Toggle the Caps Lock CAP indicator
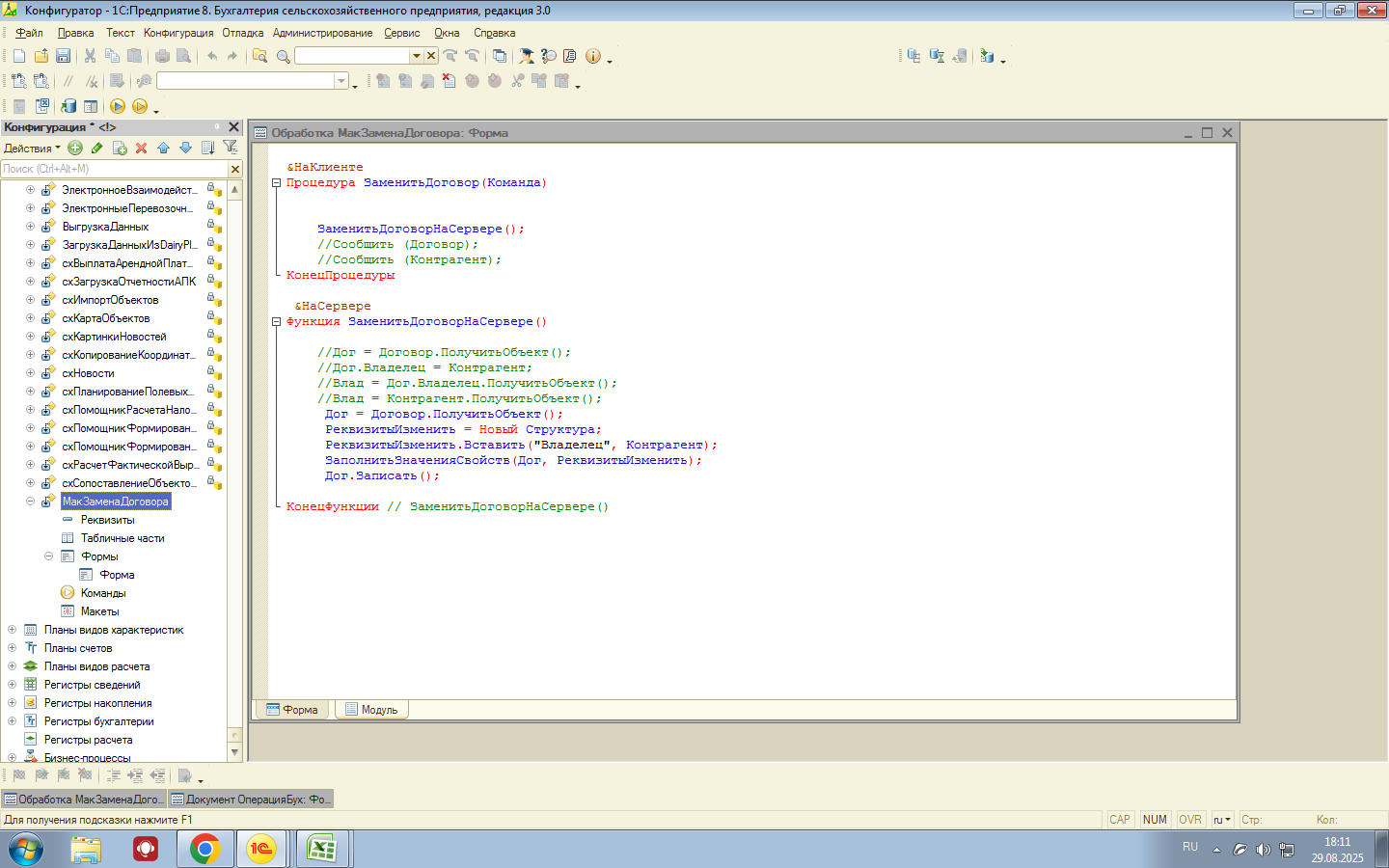This screenshot has width=1389, height=868. tap(1120, 820)
